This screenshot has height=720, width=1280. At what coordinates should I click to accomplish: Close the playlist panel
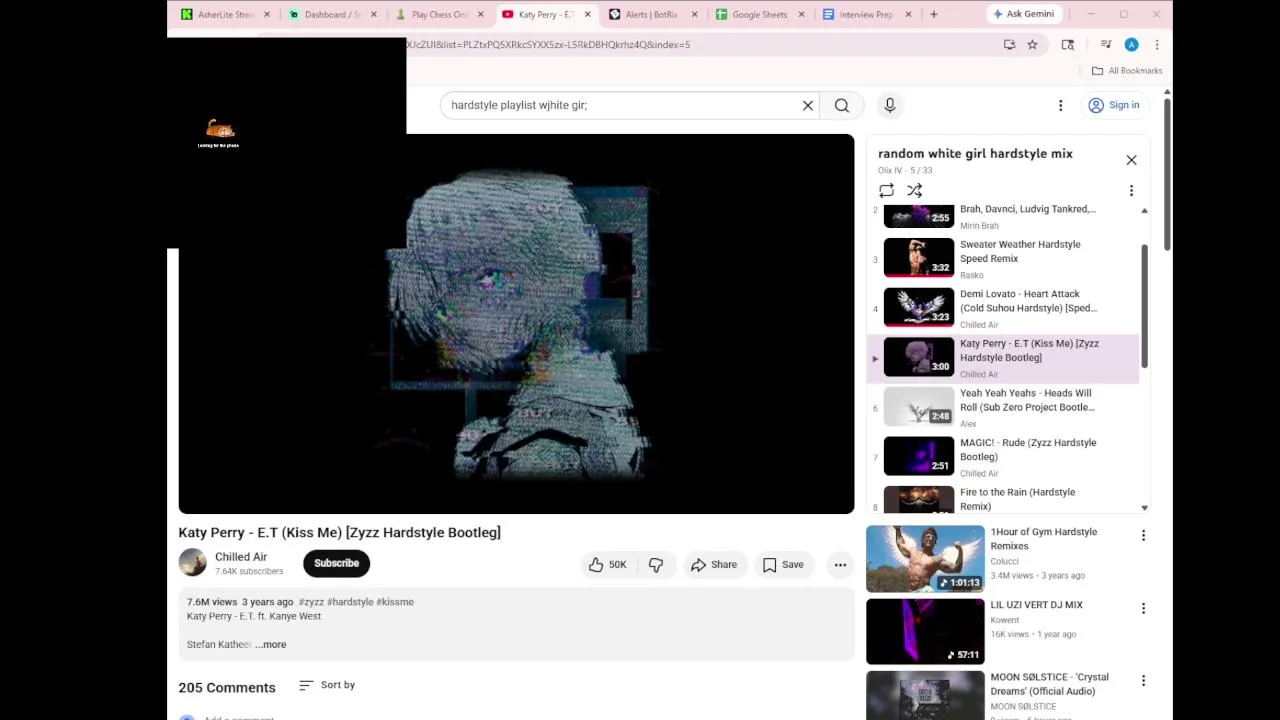click(x=1131, y=160)
